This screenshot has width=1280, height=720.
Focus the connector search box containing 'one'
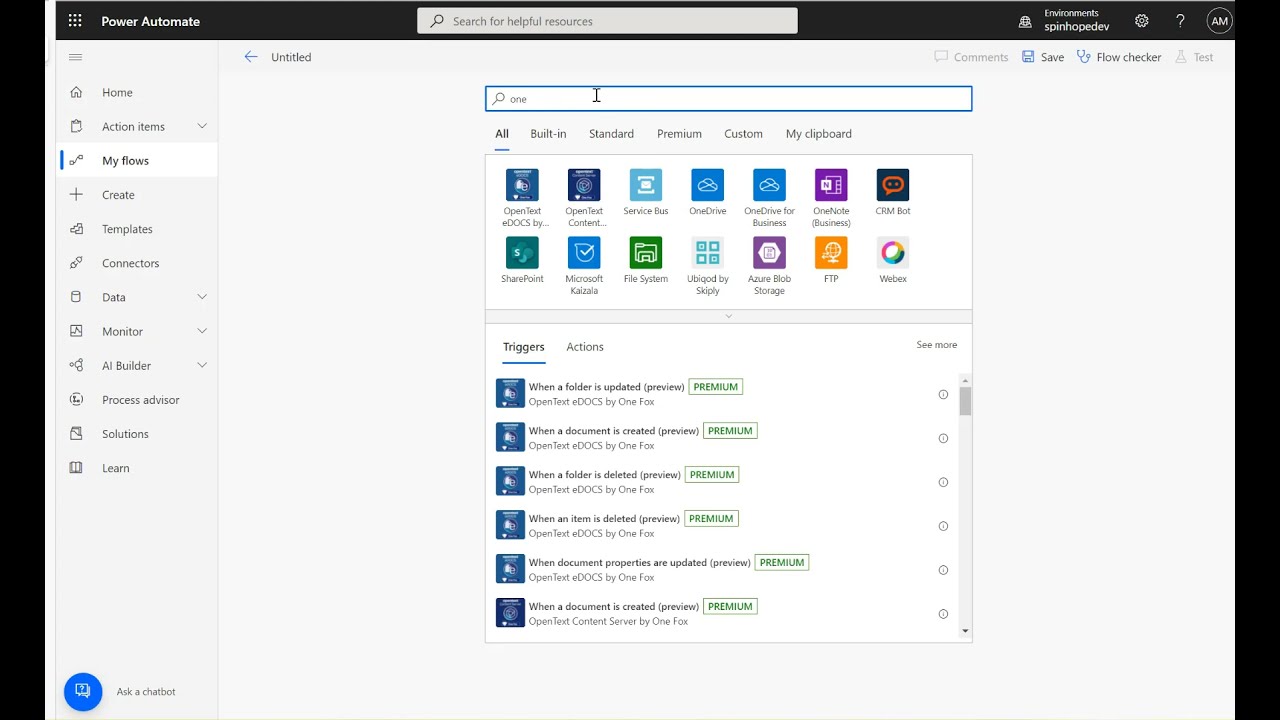pyautogui.click(x=728, y=98)
